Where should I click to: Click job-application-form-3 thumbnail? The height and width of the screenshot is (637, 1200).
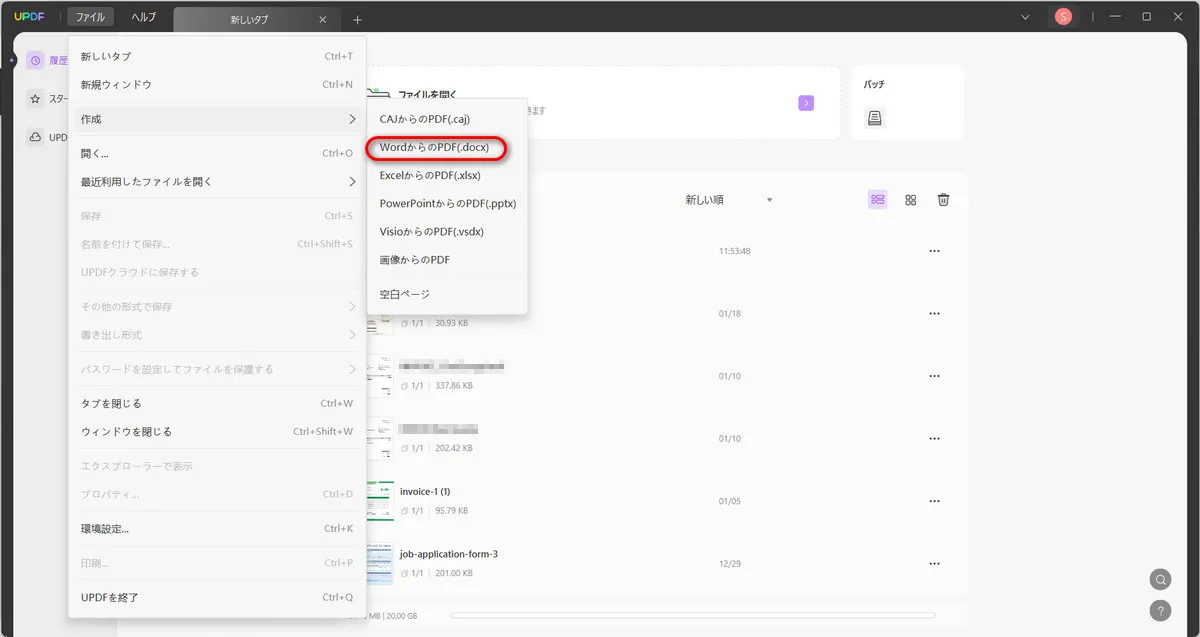tap(380, 563)
